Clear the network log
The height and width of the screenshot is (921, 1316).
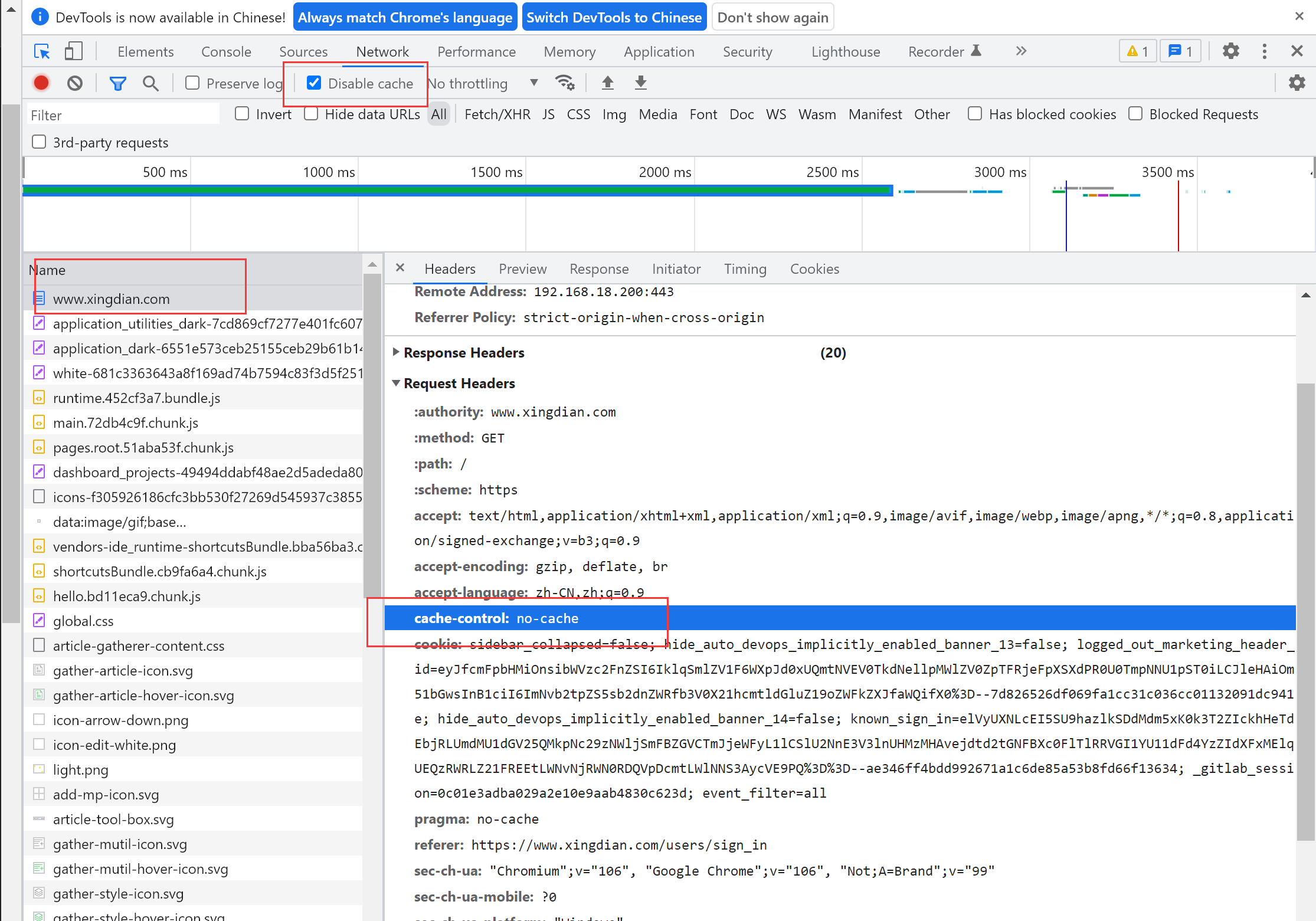click(75, 83)
